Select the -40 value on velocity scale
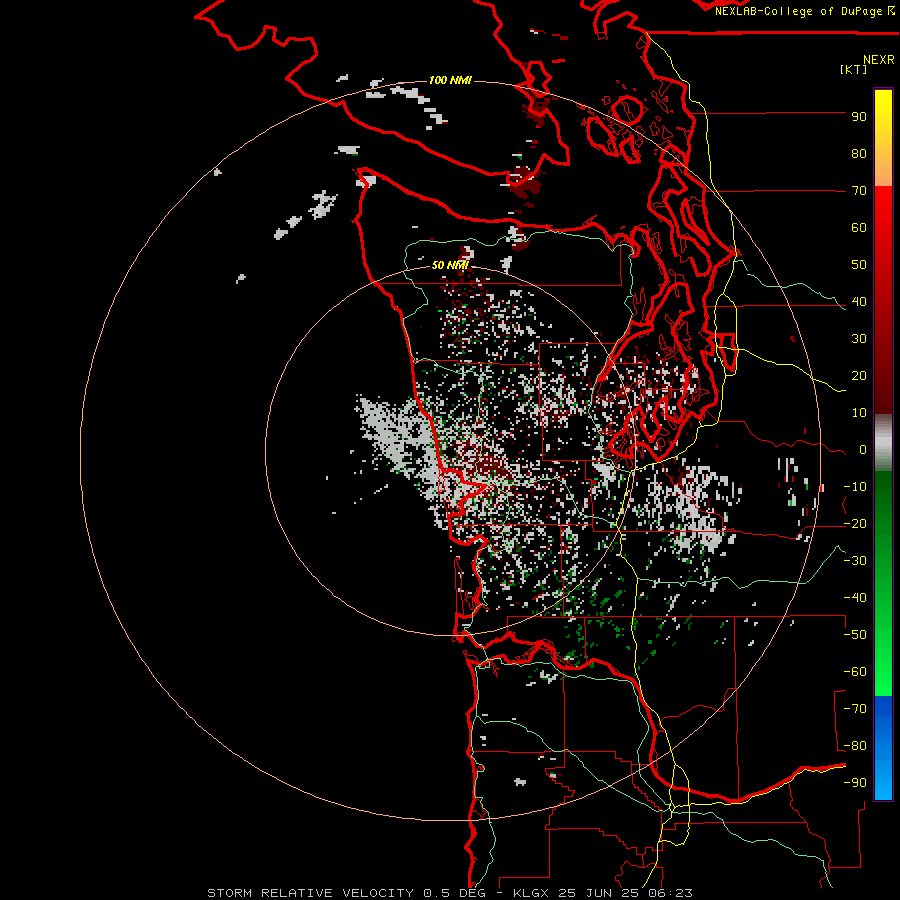 tap(855, 598)
